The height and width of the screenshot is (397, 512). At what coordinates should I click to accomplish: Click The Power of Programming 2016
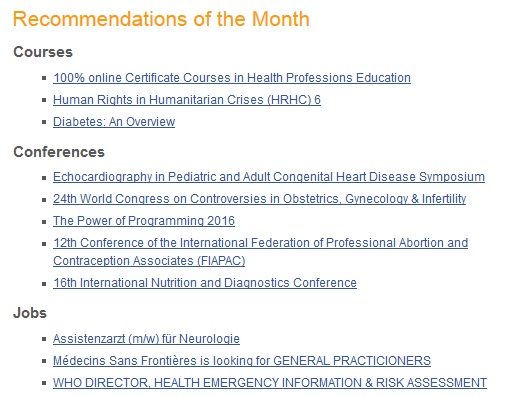[144, 221]
